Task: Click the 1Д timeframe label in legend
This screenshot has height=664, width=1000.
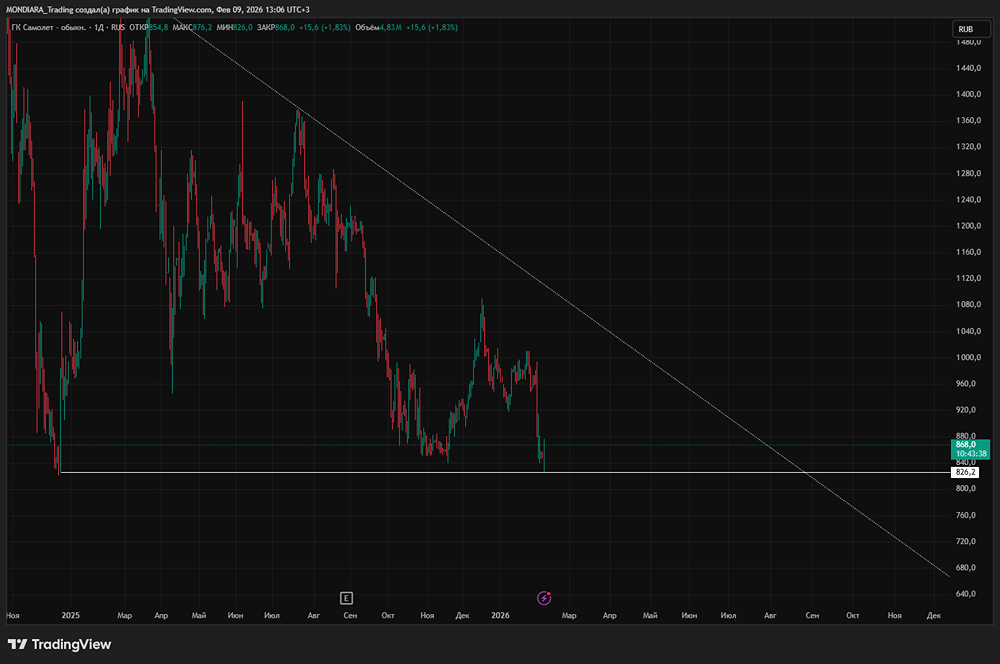Action: [98, 27]
